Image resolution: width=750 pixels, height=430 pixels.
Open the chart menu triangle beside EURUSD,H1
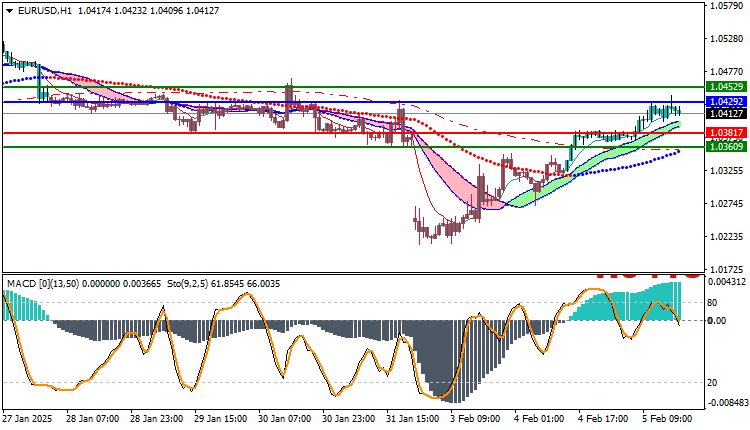[10, 11]
